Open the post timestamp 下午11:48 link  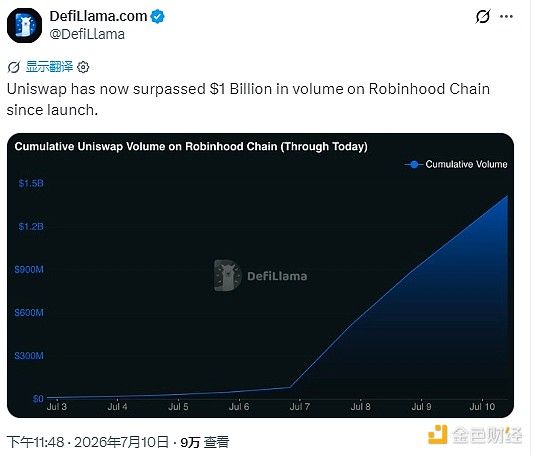point(35,442)
